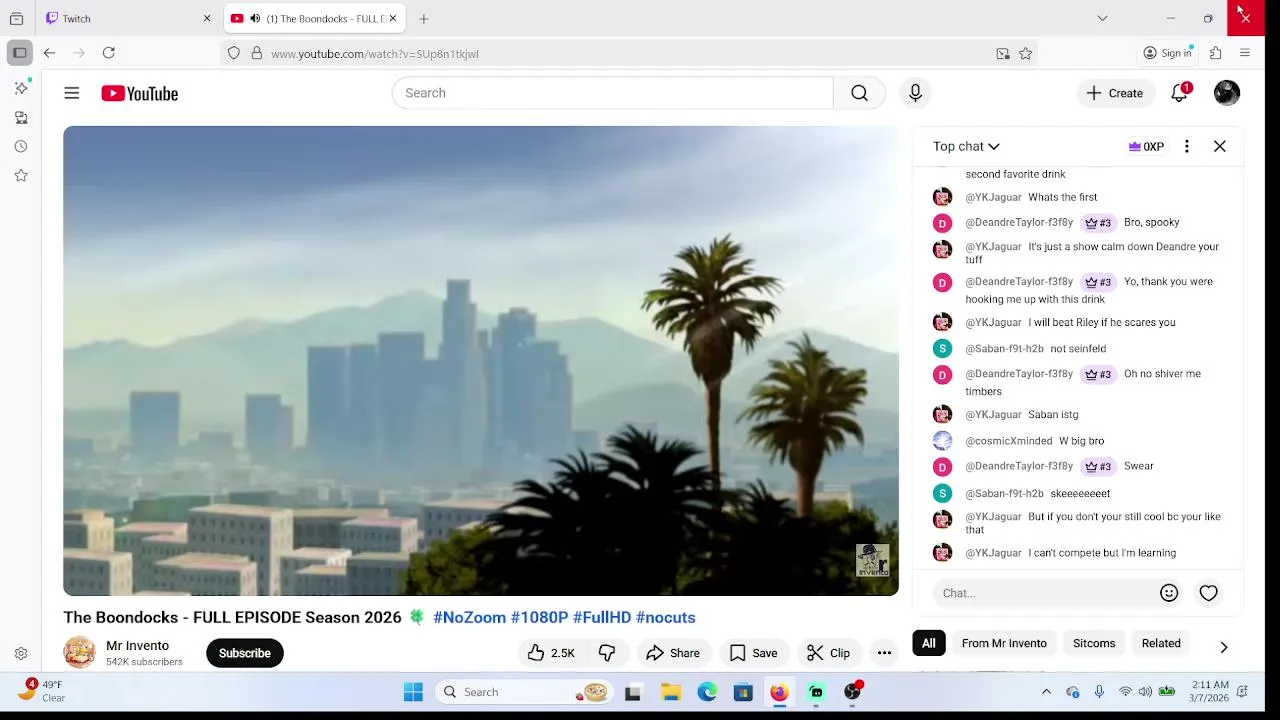1280x720 pixels.
Task: Expand the Top chat dropdown
Action: click(x=966, y=146)
